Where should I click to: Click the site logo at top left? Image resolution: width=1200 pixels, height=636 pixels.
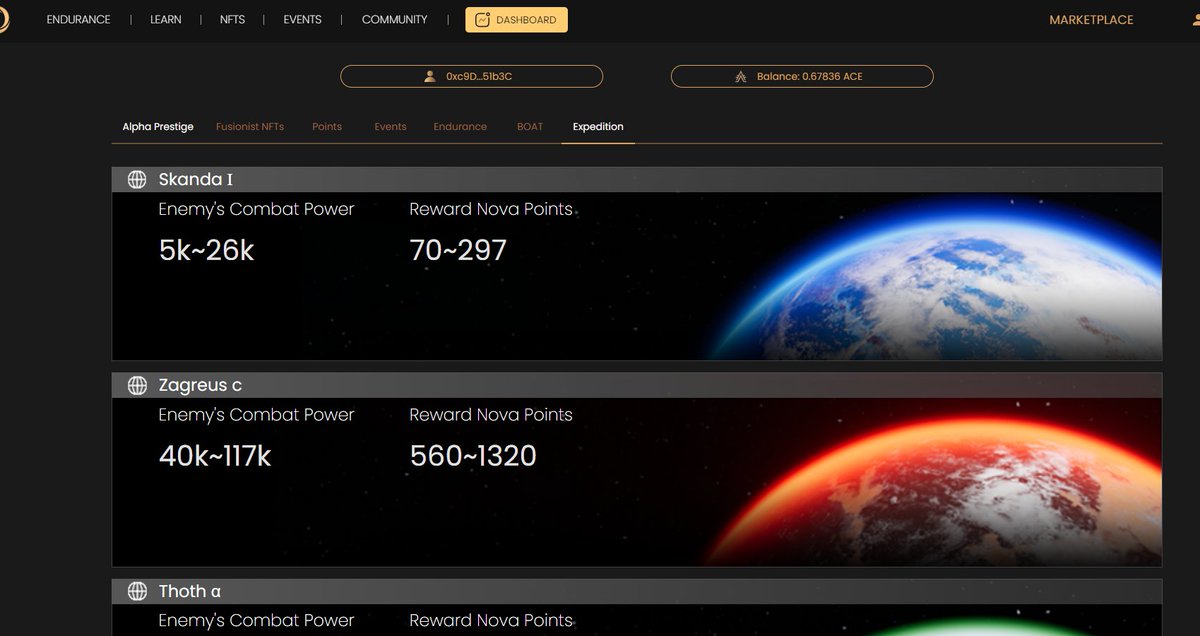[4, 20]
